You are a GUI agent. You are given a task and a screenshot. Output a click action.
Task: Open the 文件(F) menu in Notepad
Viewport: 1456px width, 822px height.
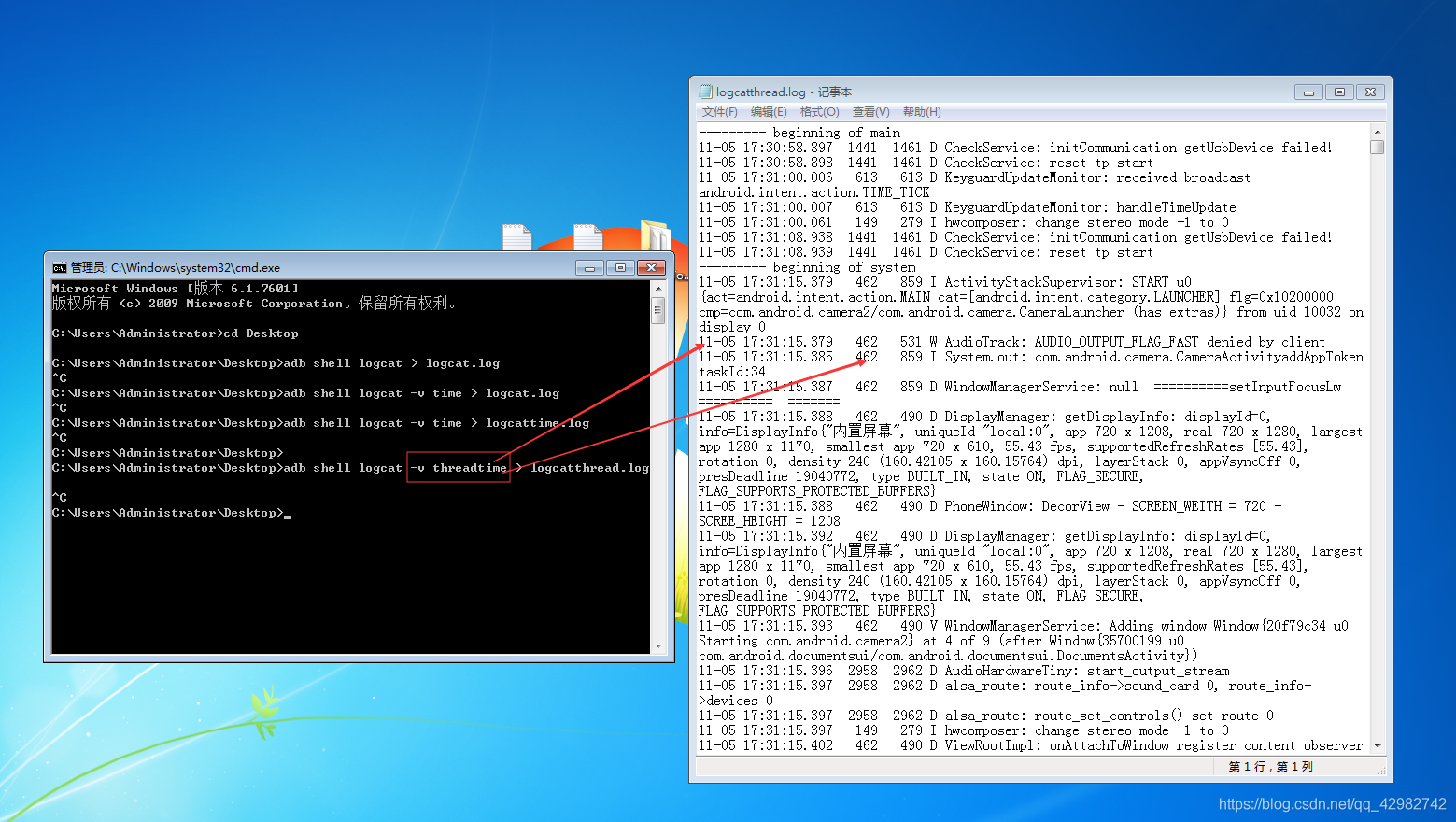(x=719, y=111)
